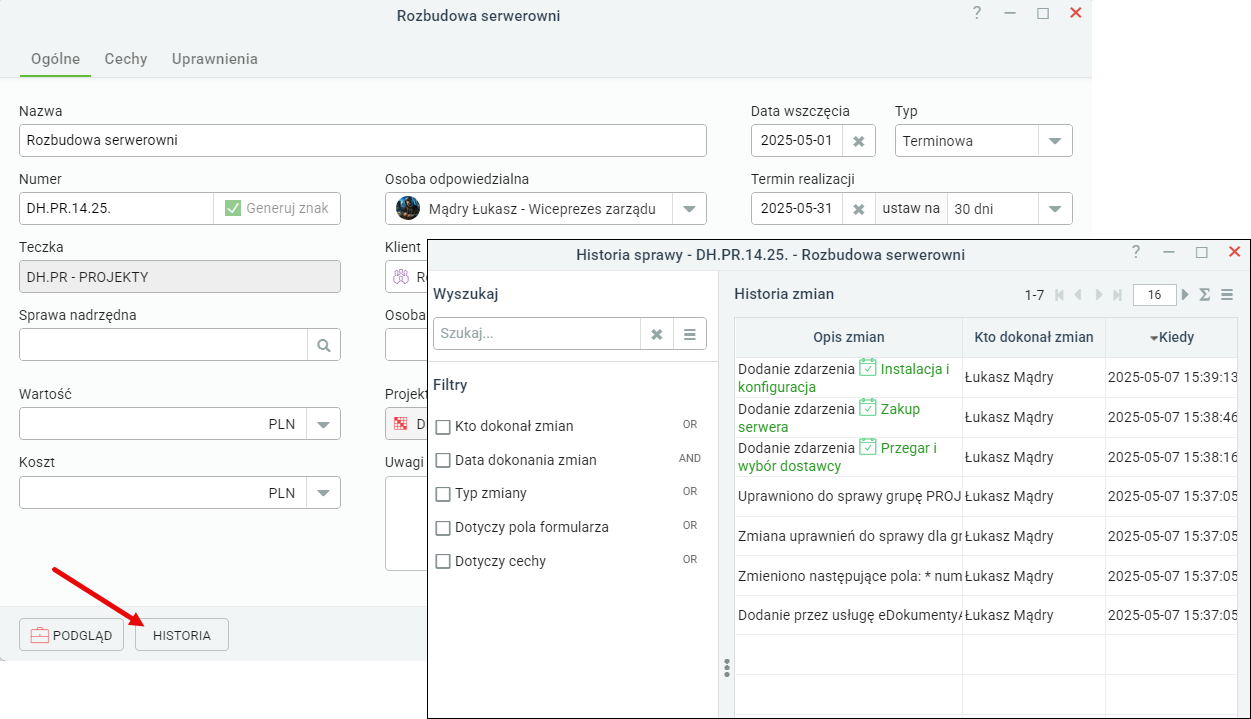Open help in Rozbudowa serwerowni window
This screenshot has width=1251, height=719.
pos(976,13)
